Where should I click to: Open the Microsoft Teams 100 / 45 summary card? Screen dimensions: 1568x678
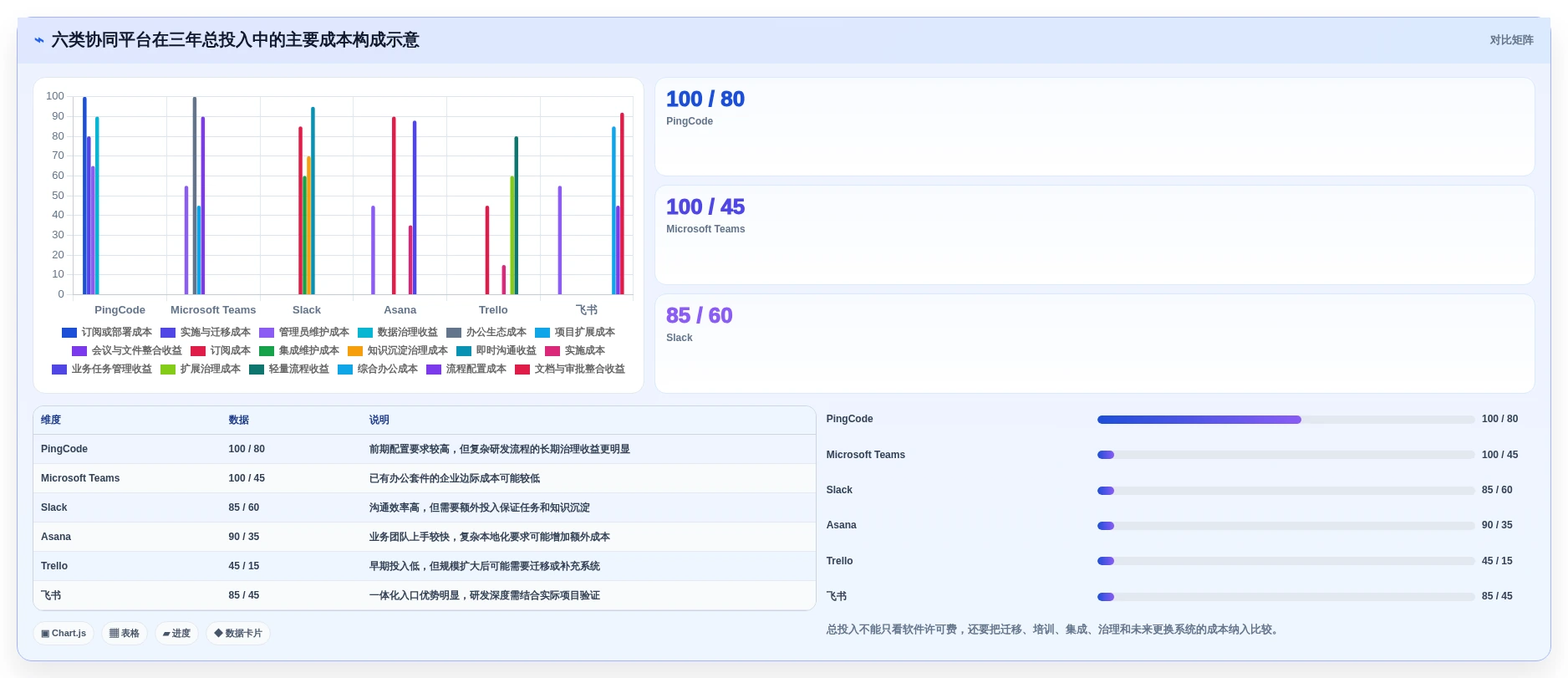click(x=1095, y=235)
